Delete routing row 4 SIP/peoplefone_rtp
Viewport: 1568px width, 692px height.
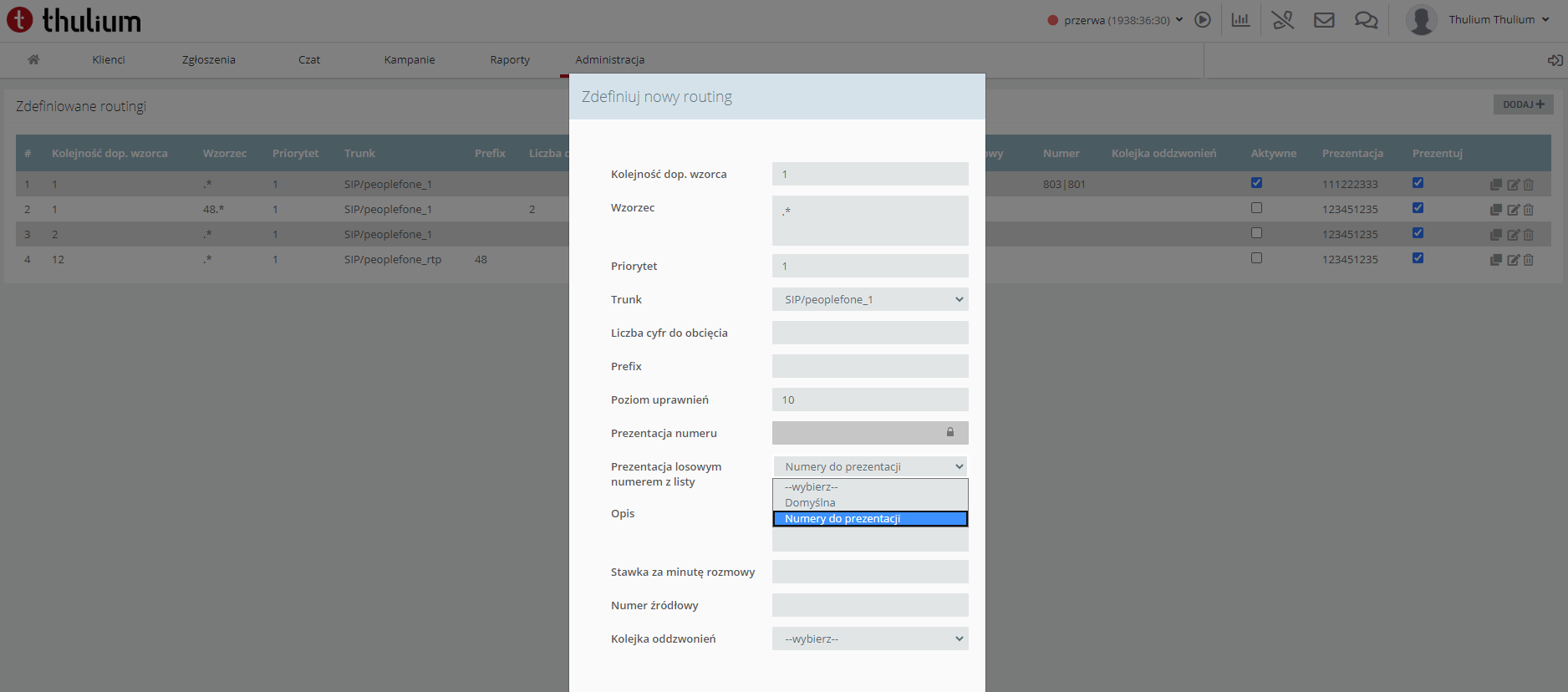tap(1528, 260)
